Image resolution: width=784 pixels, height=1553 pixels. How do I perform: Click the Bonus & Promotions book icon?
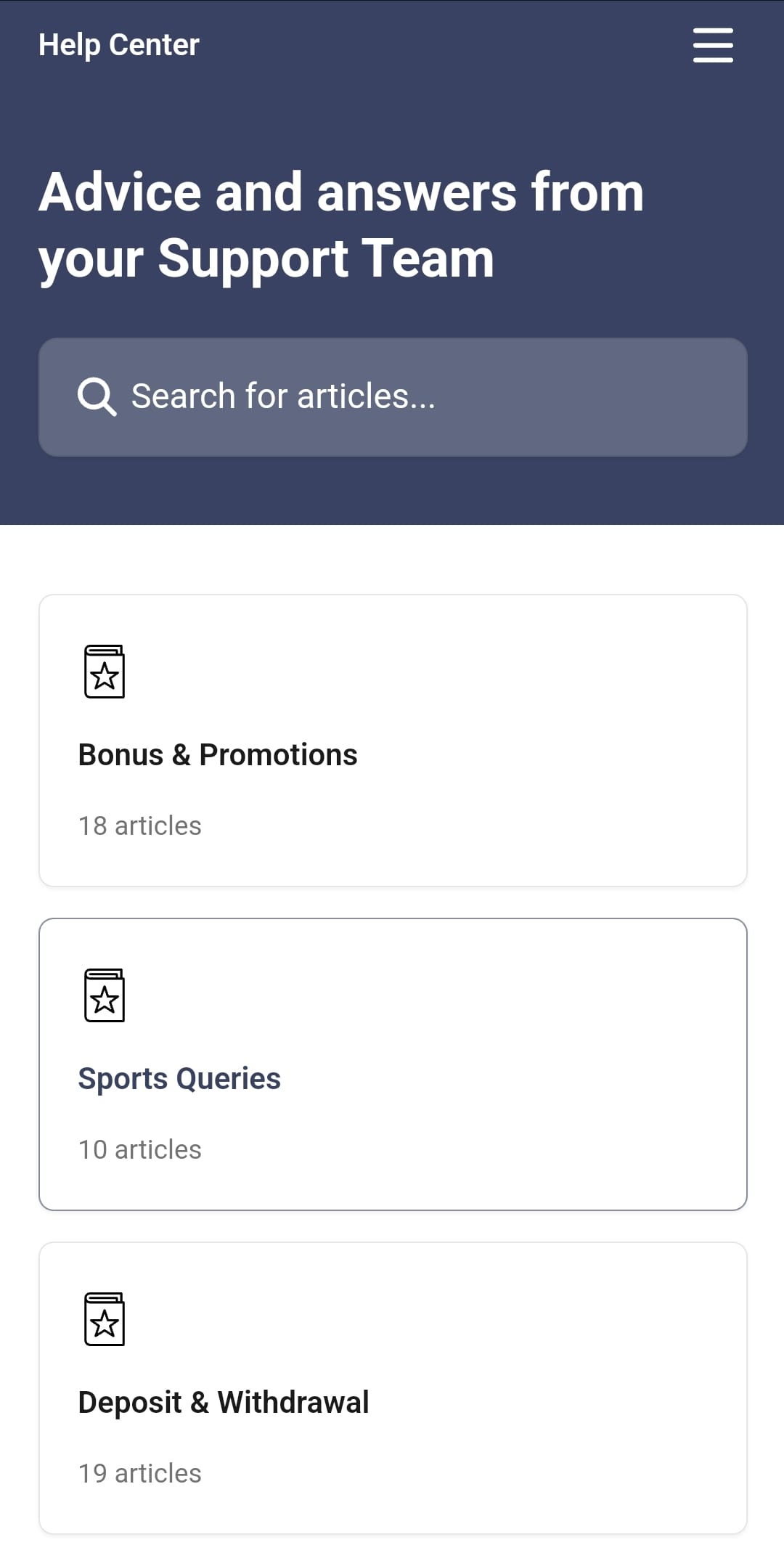[105, 672]
